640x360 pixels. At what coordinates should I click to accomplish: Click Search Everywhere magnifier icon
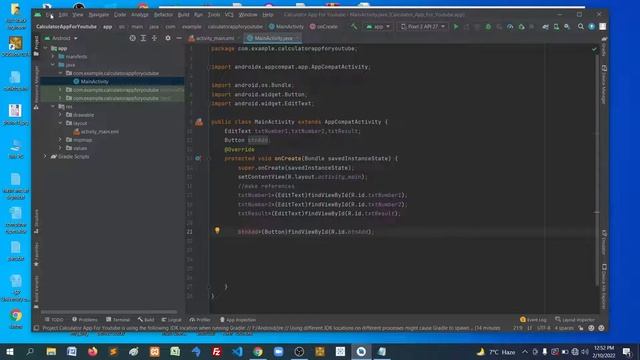tap(580, 27)
